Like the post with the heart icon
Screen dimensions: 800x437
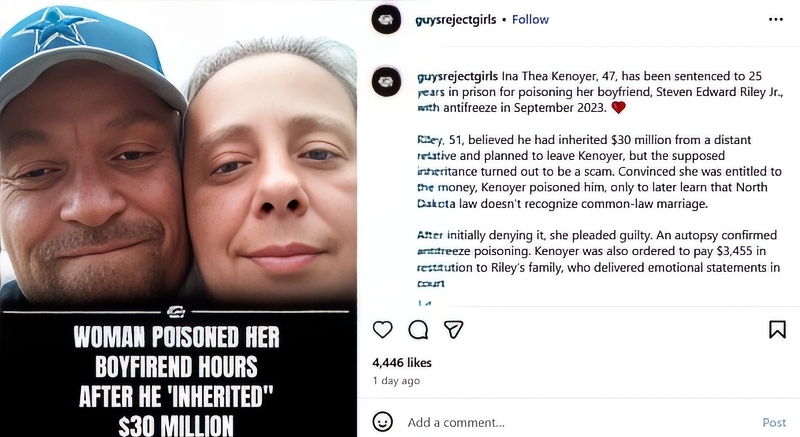(383, 330)
